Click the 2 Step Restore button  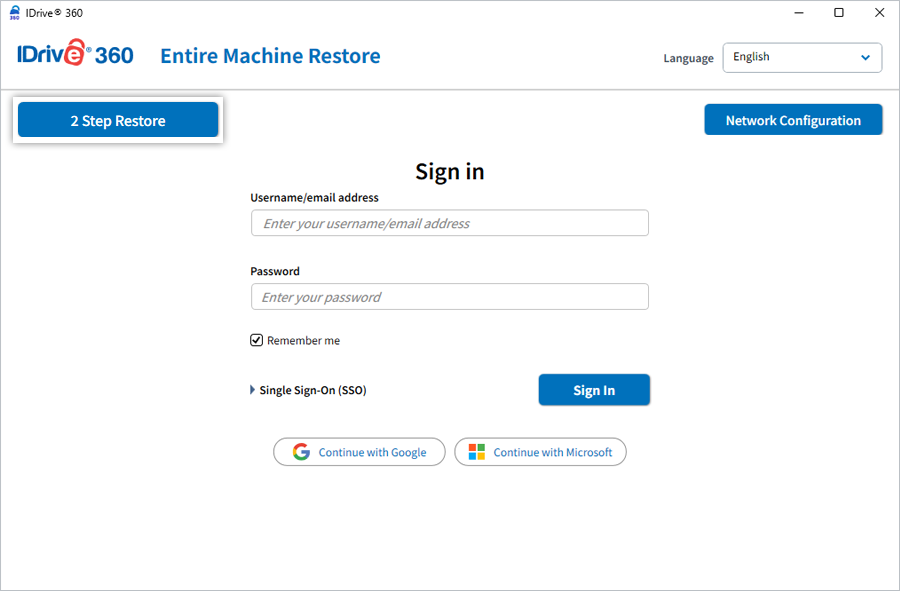pos(118,120)
